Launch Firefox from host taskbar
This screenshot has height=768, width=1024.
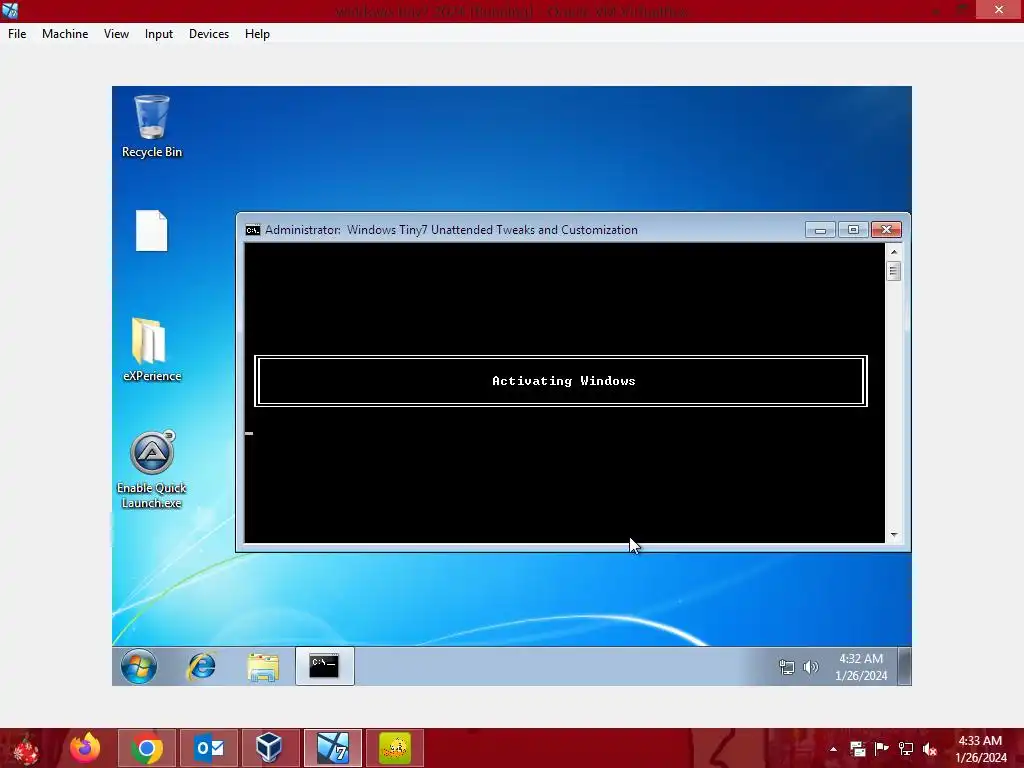click(x=85, y=748)
